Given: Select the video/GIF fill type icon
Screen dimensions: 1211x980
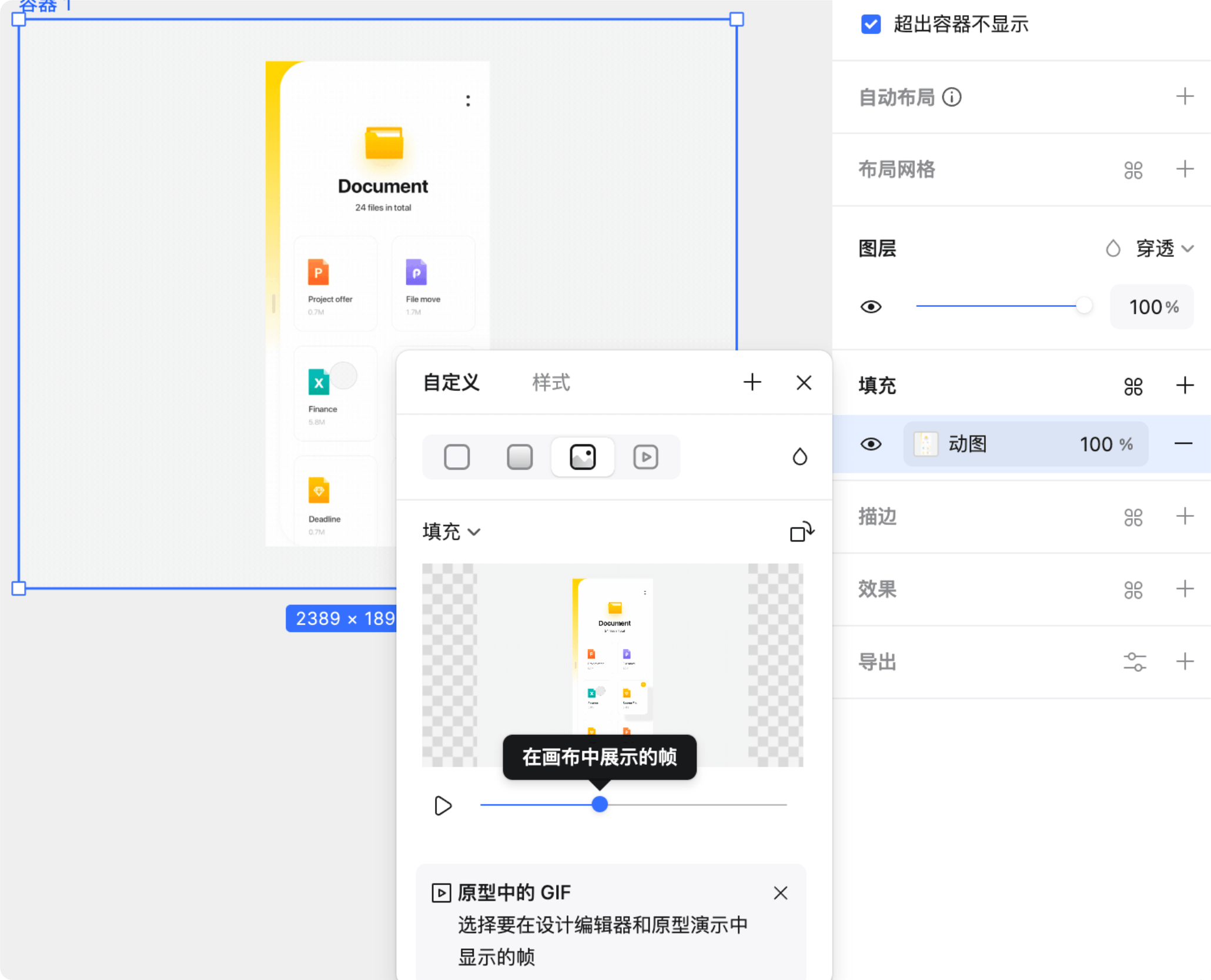Looking at the screenshot, I should click(645, 457).
